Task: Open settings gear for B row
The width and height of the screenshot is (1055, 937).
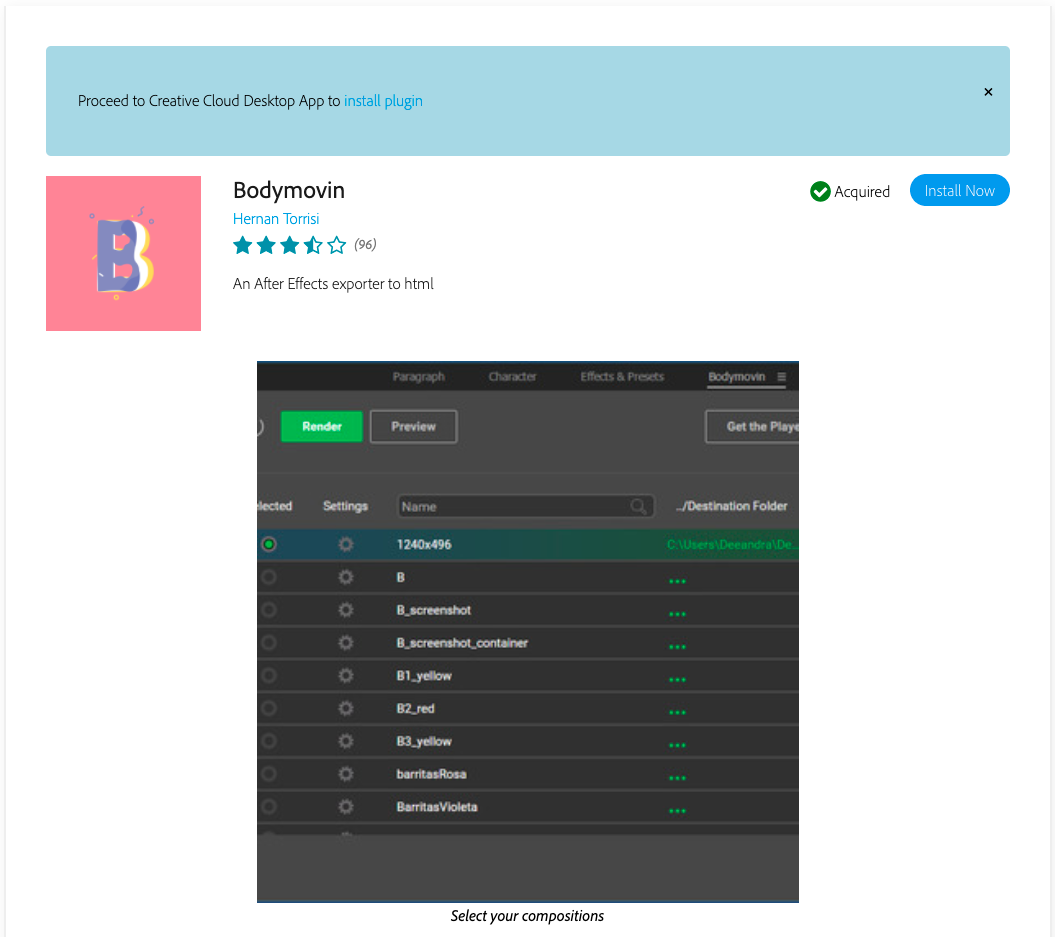Action: (x=346, y=577)
